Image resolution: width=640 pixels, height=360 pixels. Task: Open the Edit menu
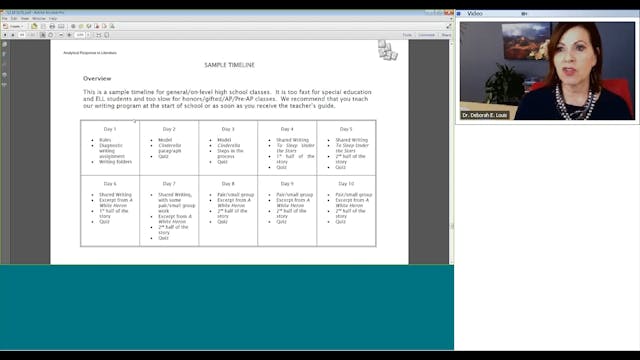click(14, 19)
